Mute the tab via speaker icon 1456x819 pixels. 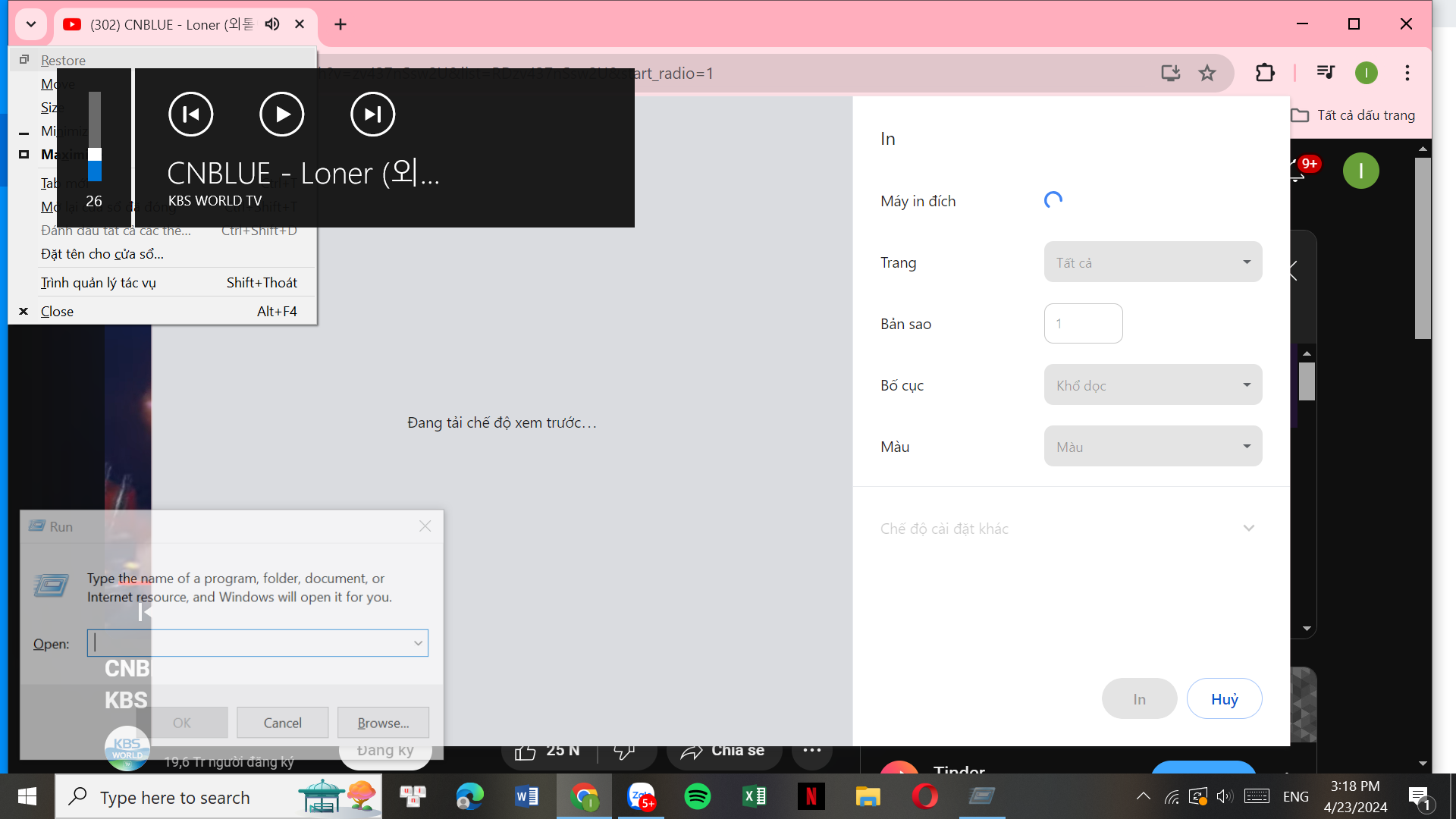pyautogui.click(x=272, y=24)
